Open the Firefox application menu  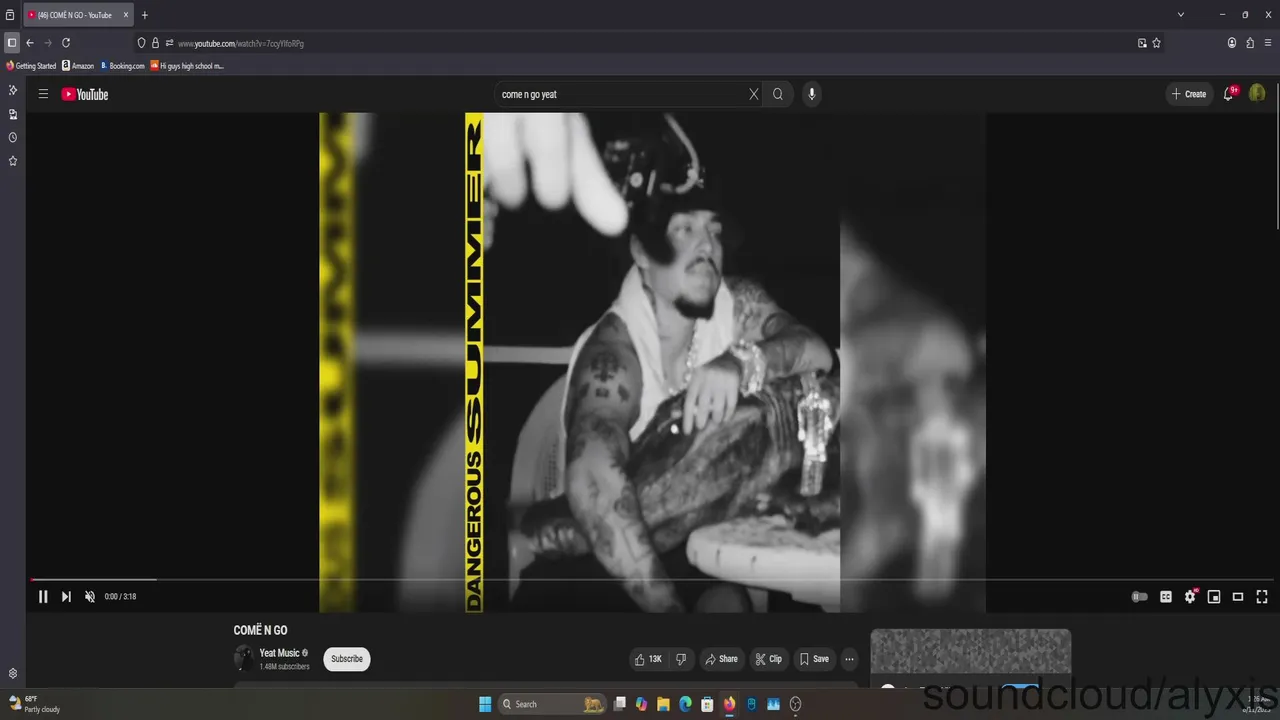pyautogui.click(x=1268, y=43)
